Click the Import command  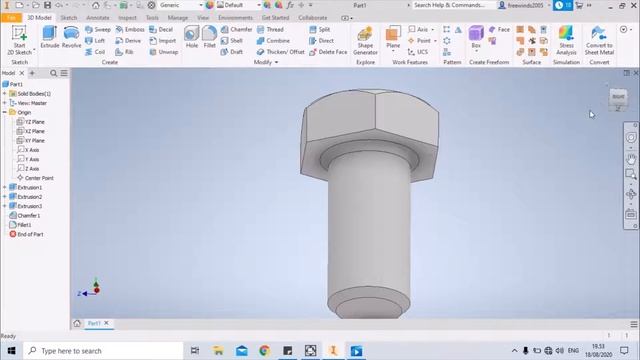tap(162, 40)
